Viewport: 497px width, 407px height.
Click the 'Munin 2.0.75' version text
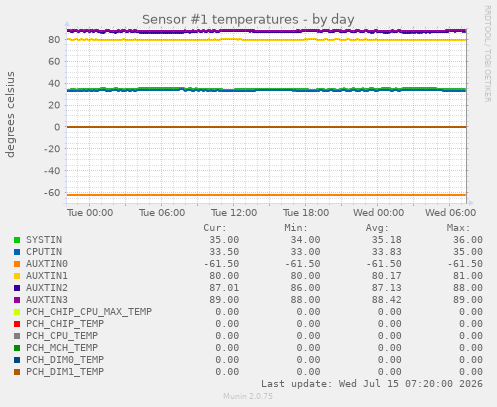click(248, 396)
